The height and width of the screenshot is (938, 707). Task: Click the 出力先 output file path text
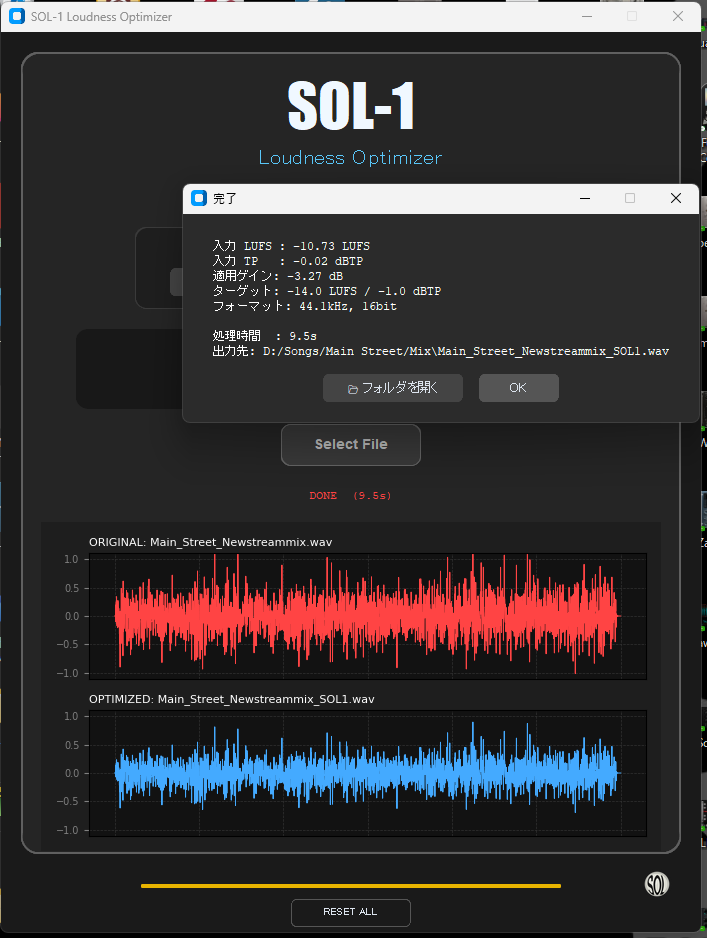pyautogui.click(x=465, y=352)
